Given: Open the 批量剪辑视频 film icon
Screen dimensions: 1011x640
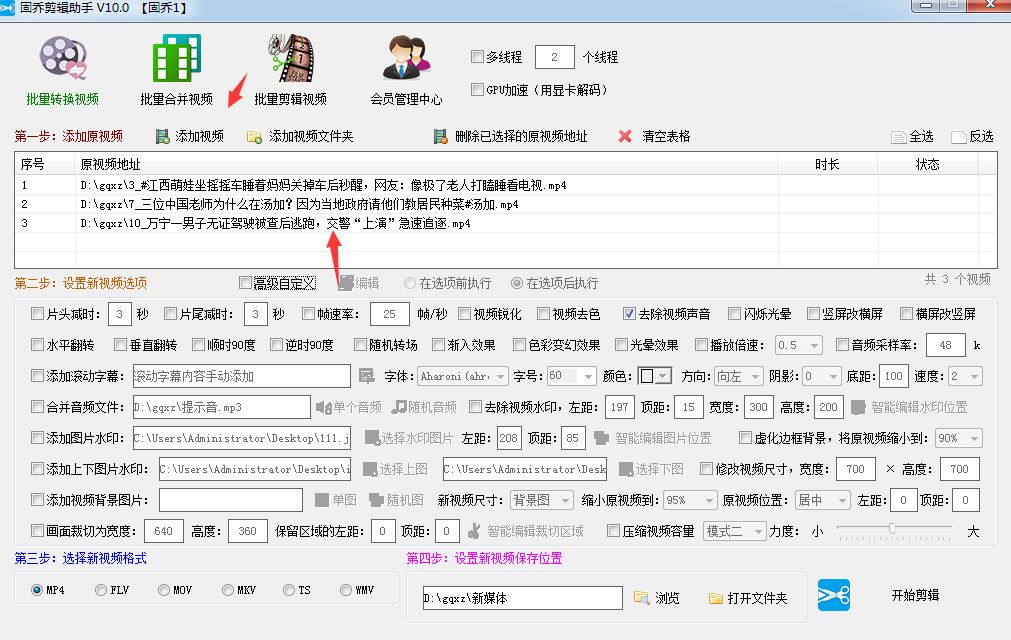Looking at the screenshot, I should point(290,58).
